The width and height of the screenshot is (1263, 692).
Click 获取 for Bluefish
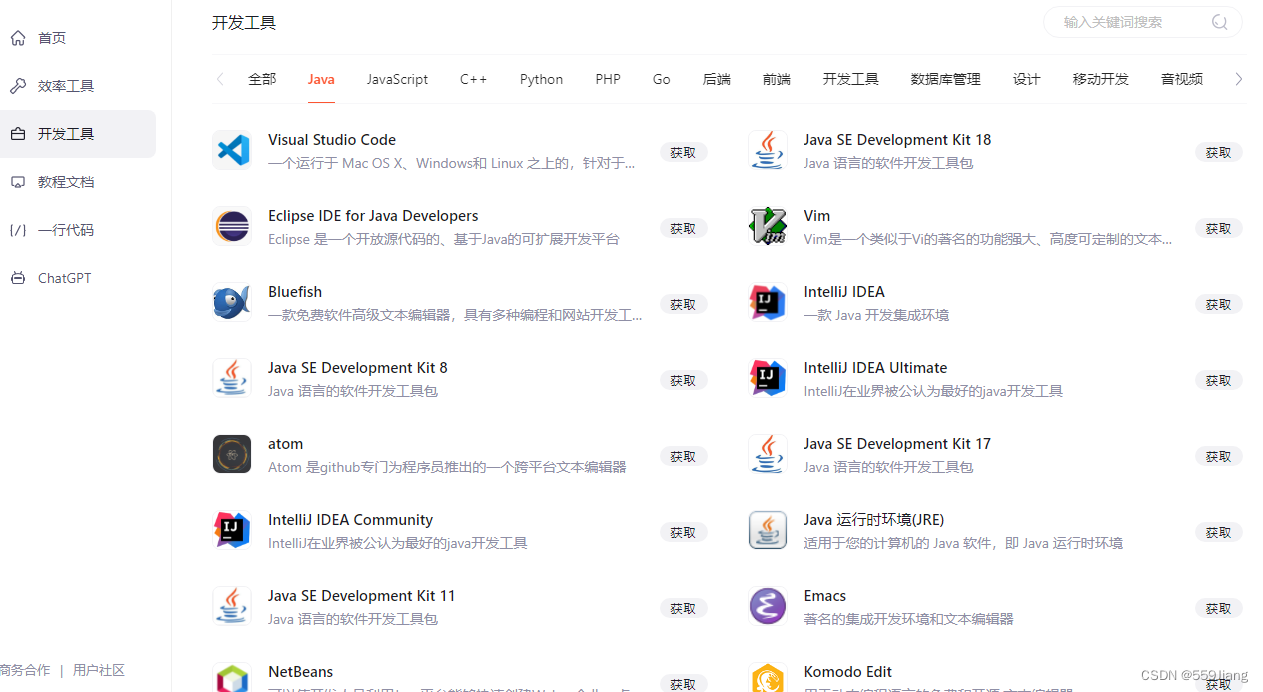683,304
